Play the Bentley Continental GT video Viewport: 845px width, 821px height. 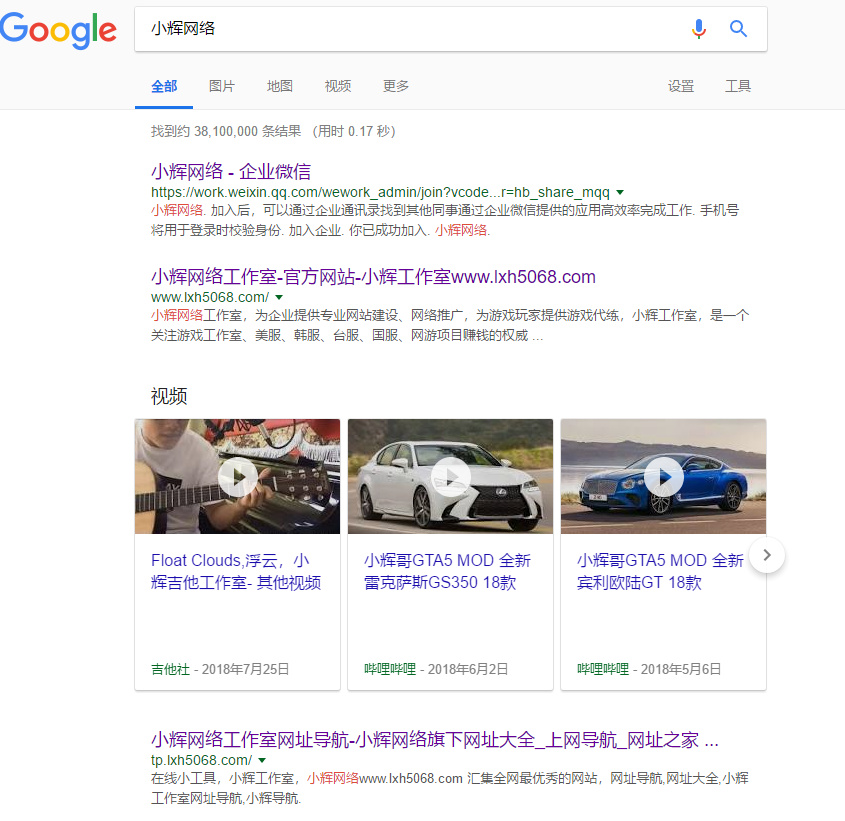coord(663,477)
